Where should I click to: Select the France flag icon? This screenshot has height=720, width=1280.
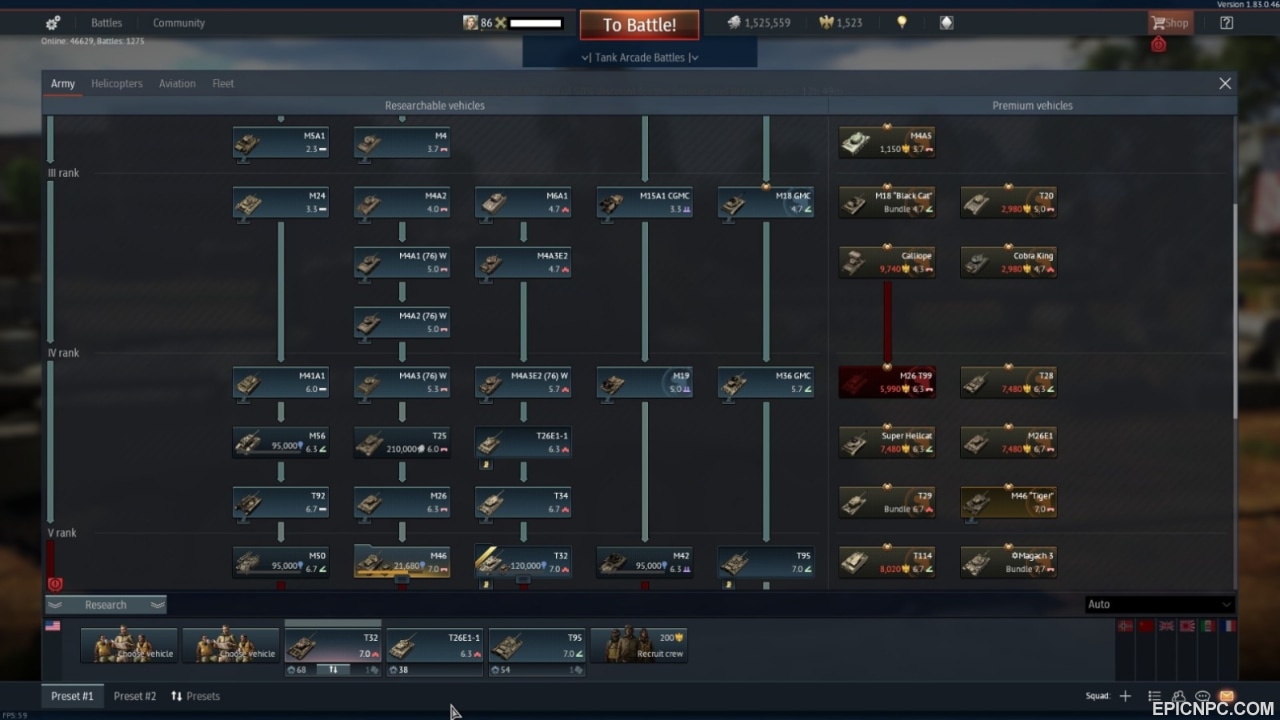[x=1229, y=626]
